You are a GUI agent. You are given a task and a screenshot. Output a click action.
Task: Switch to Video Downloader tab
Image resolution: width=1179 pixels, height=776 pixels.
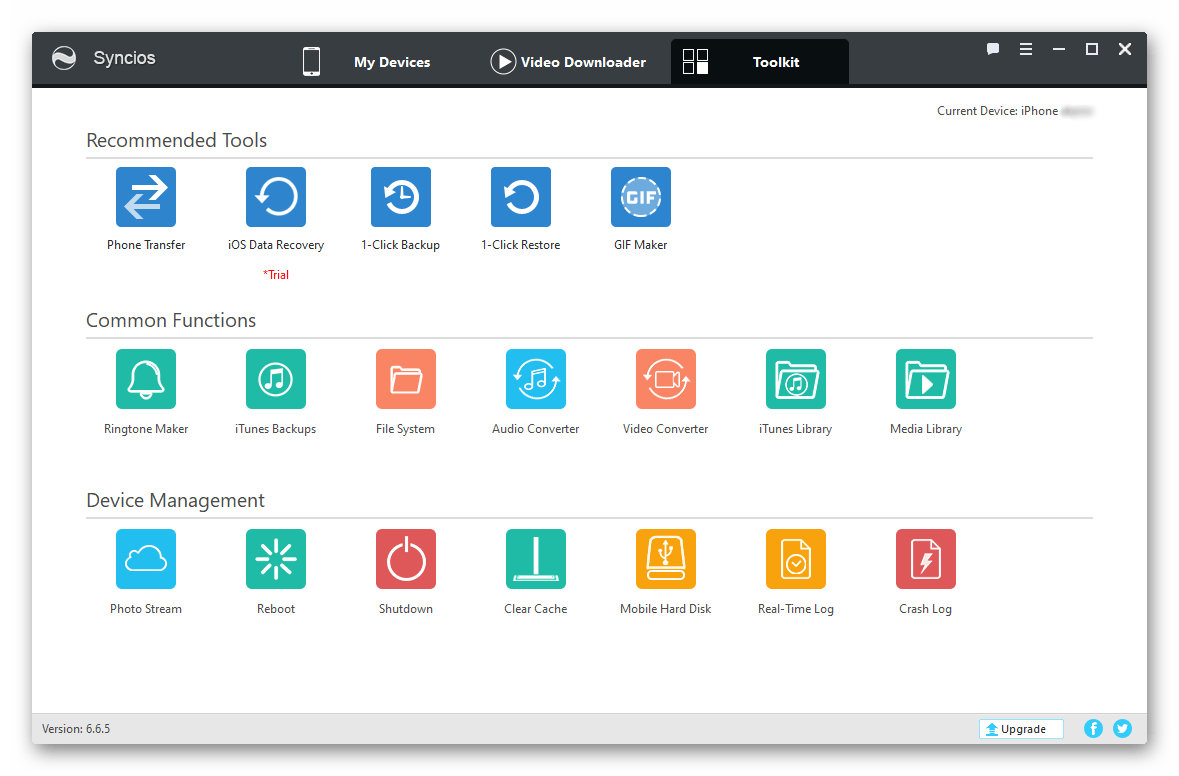[x=568, y=62]
